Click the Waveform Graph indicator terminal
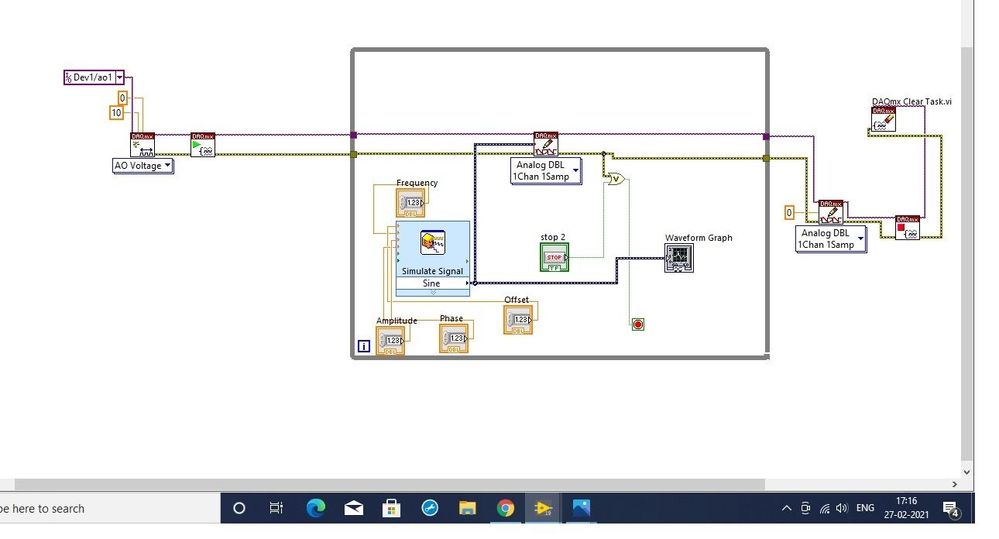This screenshot has height=539, width=999. coord(679,258)
